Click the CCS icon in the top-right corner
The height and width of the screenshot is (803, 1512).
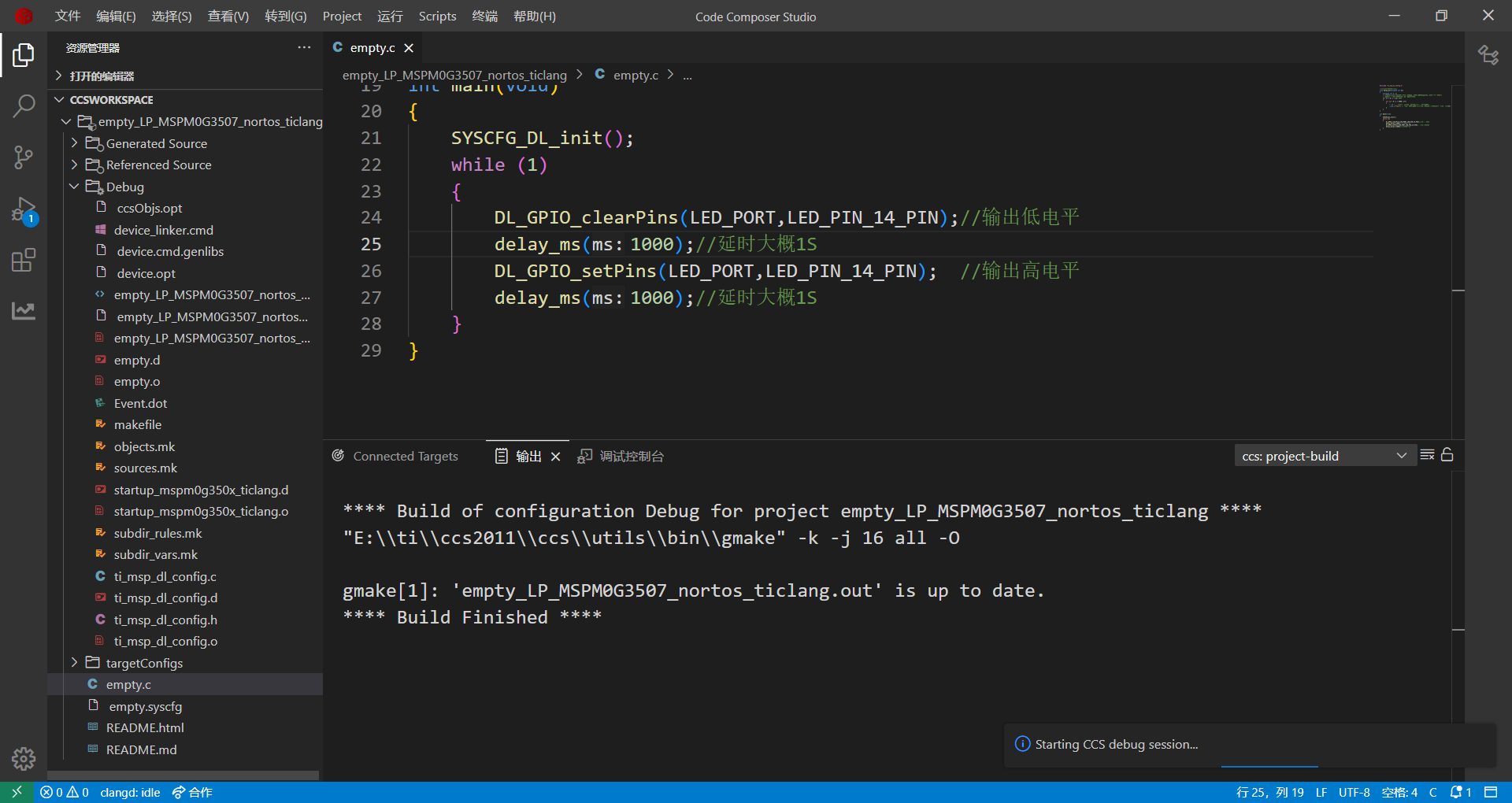[x=1489, y=54]
